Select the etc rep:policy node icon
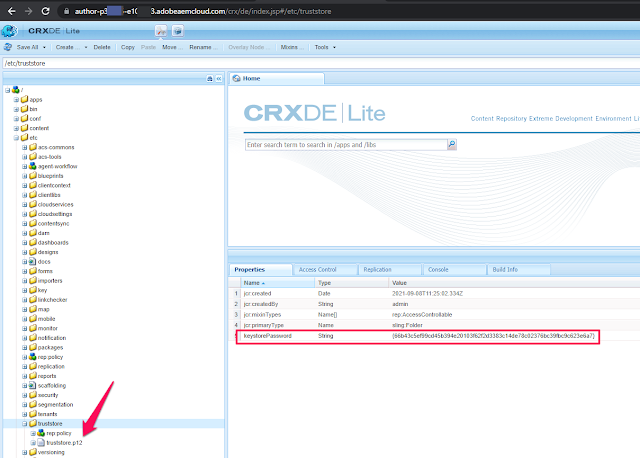Image resolution: width=640 pixels, height=458 pixels. pos(33,357)
